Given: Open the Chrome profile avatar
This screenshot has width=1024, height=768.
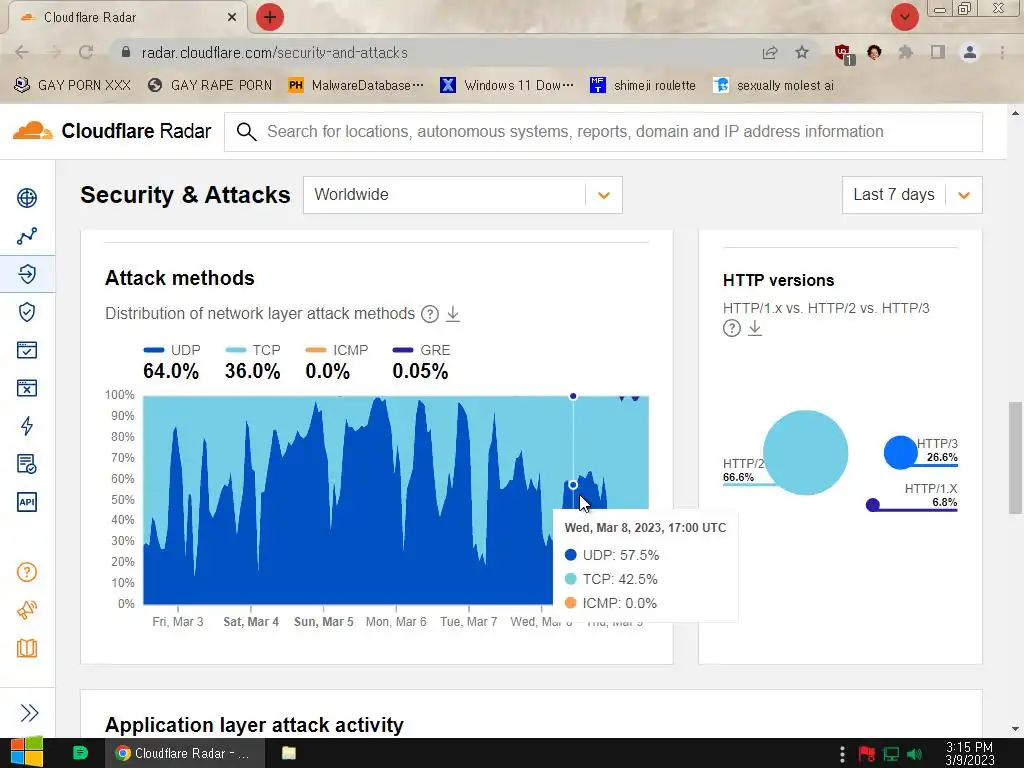Looking at the screenshot, I should click(970, 52).
